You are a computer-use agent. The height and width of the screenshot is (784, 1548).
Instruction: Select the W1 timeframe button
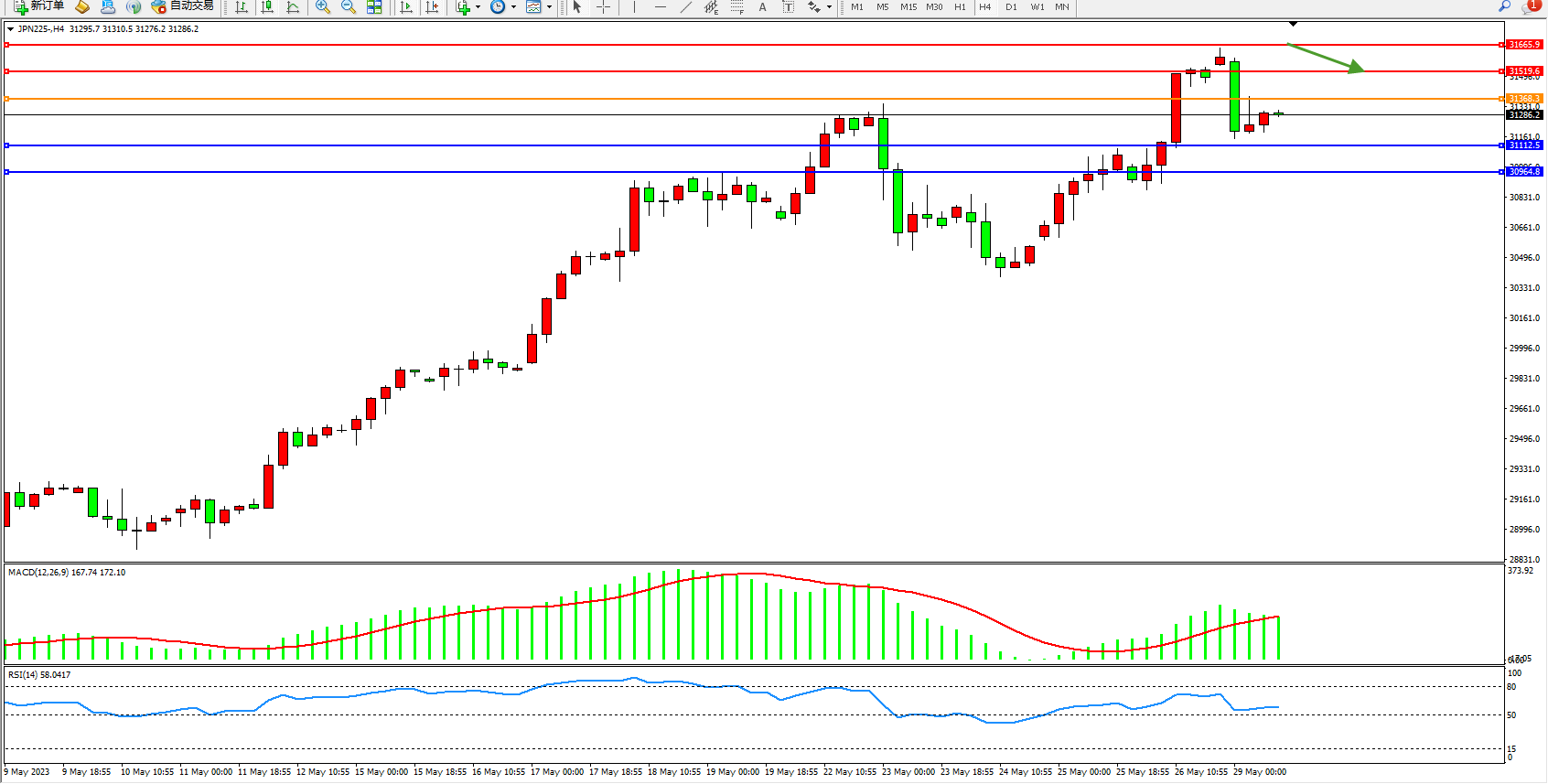tap(1037, 6)
